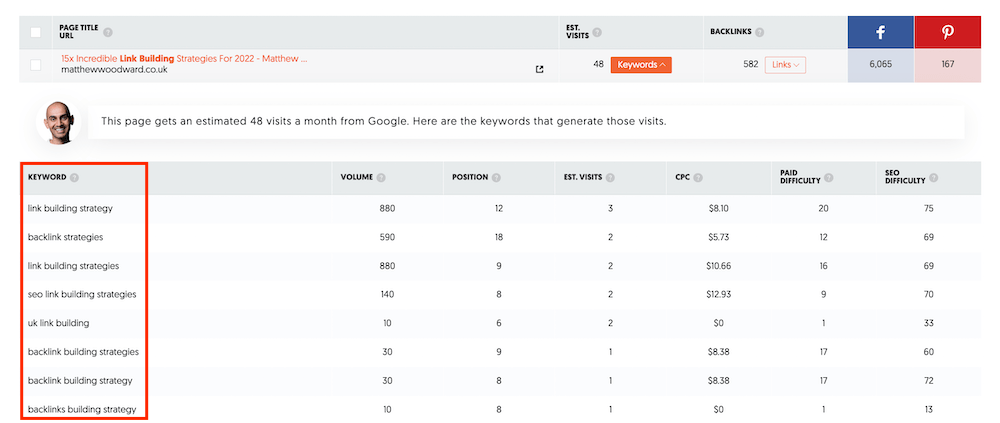Image resolution: width=1000 pixels, height=423 pixels.
Task: Click the help icon next to Position header
Action: point(496,178)
